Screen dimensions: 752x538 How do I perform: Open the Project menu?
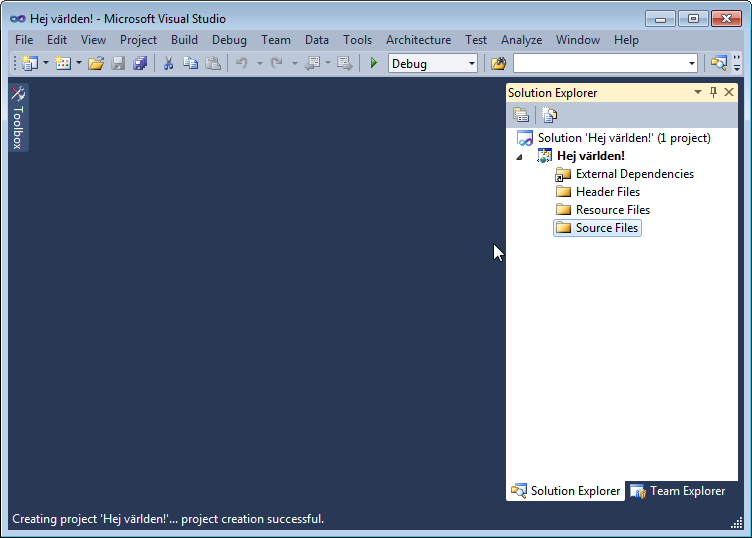(x=138, y=40)
